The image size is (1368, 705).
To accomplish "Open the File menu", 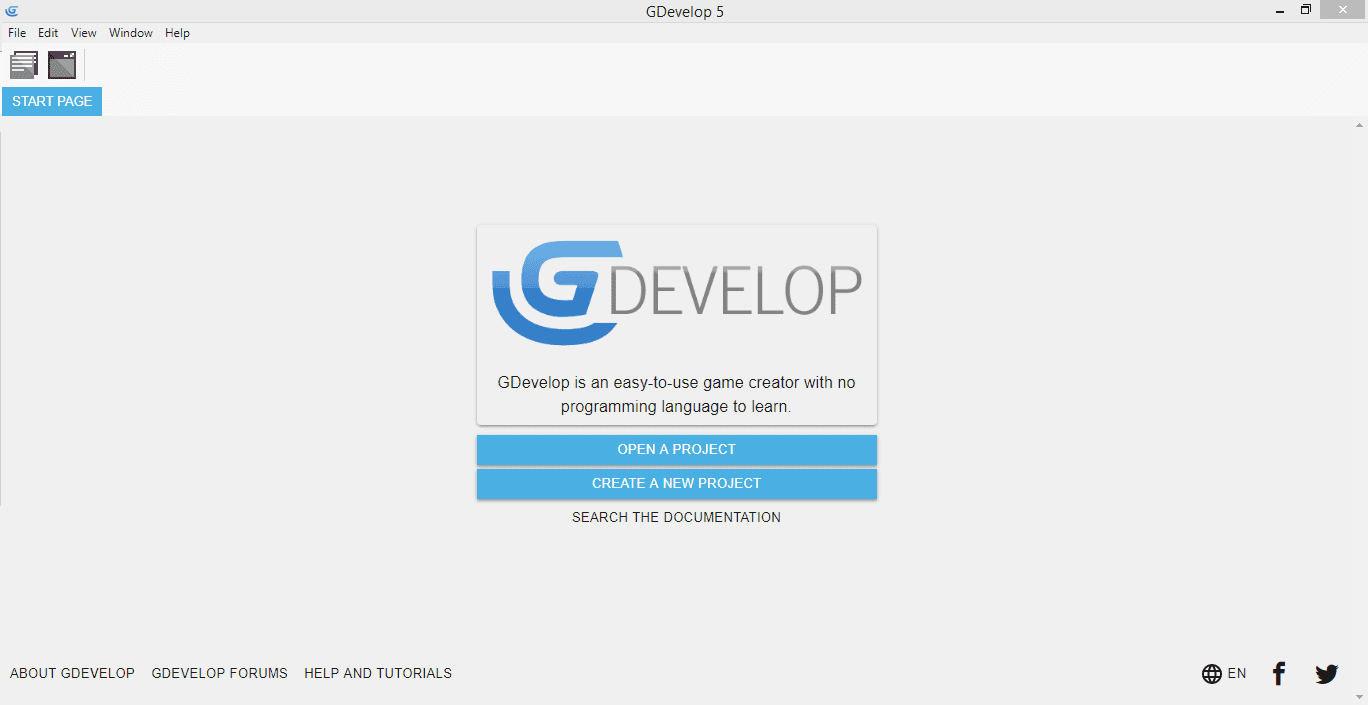I will pyautogui.click(x=17, y=33).
